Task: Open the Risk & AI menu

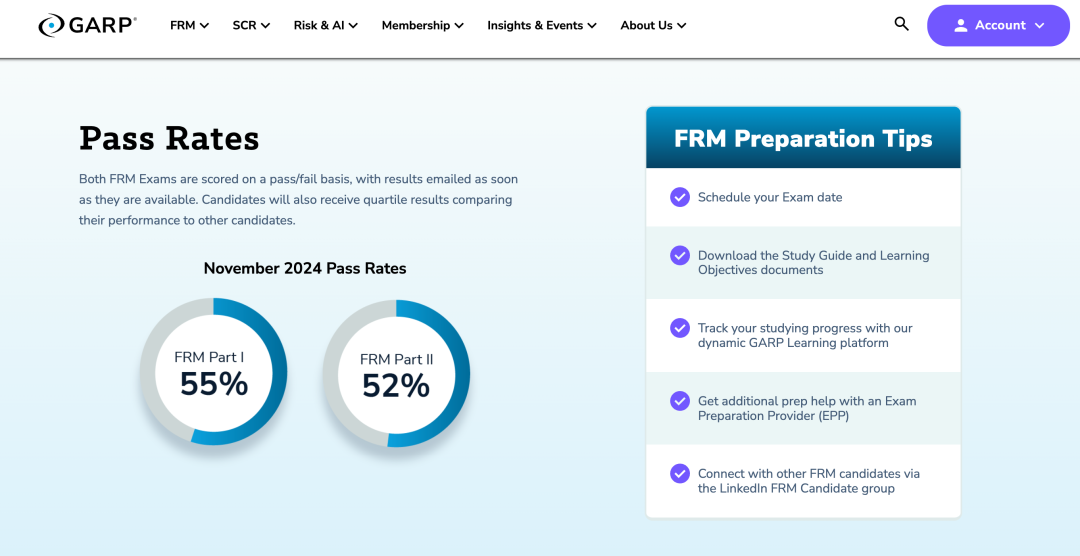Action: coord(326,25)
